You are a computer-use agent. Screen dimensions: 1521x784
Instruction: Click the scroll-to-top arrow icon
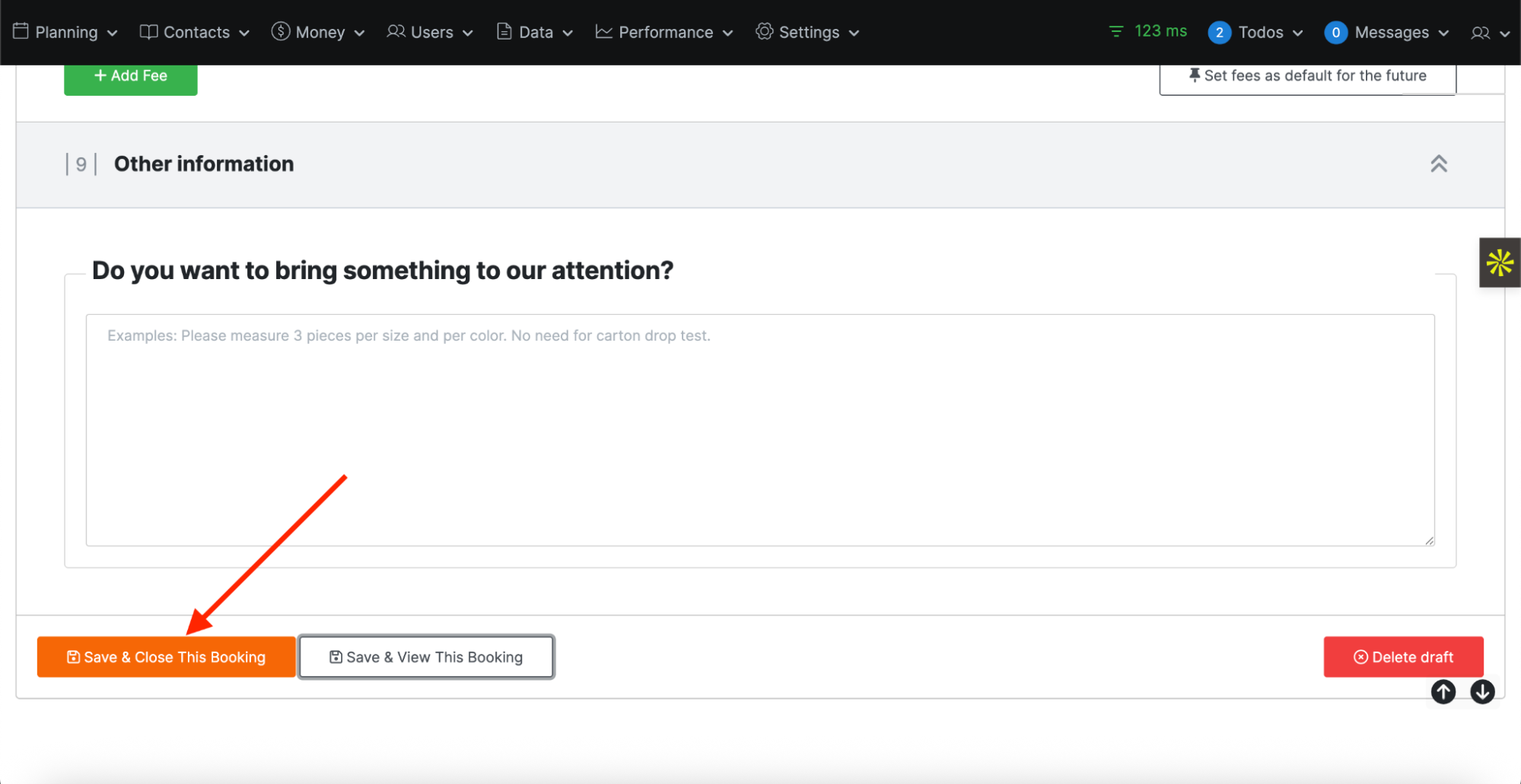(1443, 692)
